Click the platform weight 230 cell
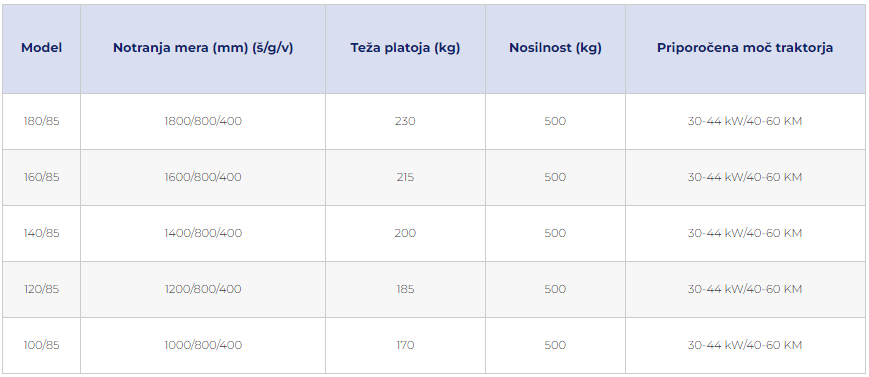869x377 pixels. click(x=405, y=121)
